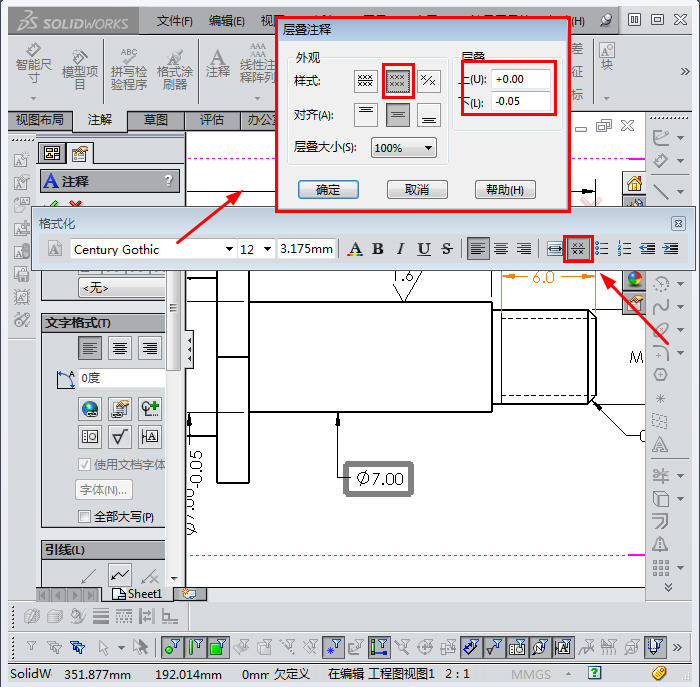700x687 pixels.
Task: Toggle the 使用文档字体 checkbox
Action: point(85,464)
